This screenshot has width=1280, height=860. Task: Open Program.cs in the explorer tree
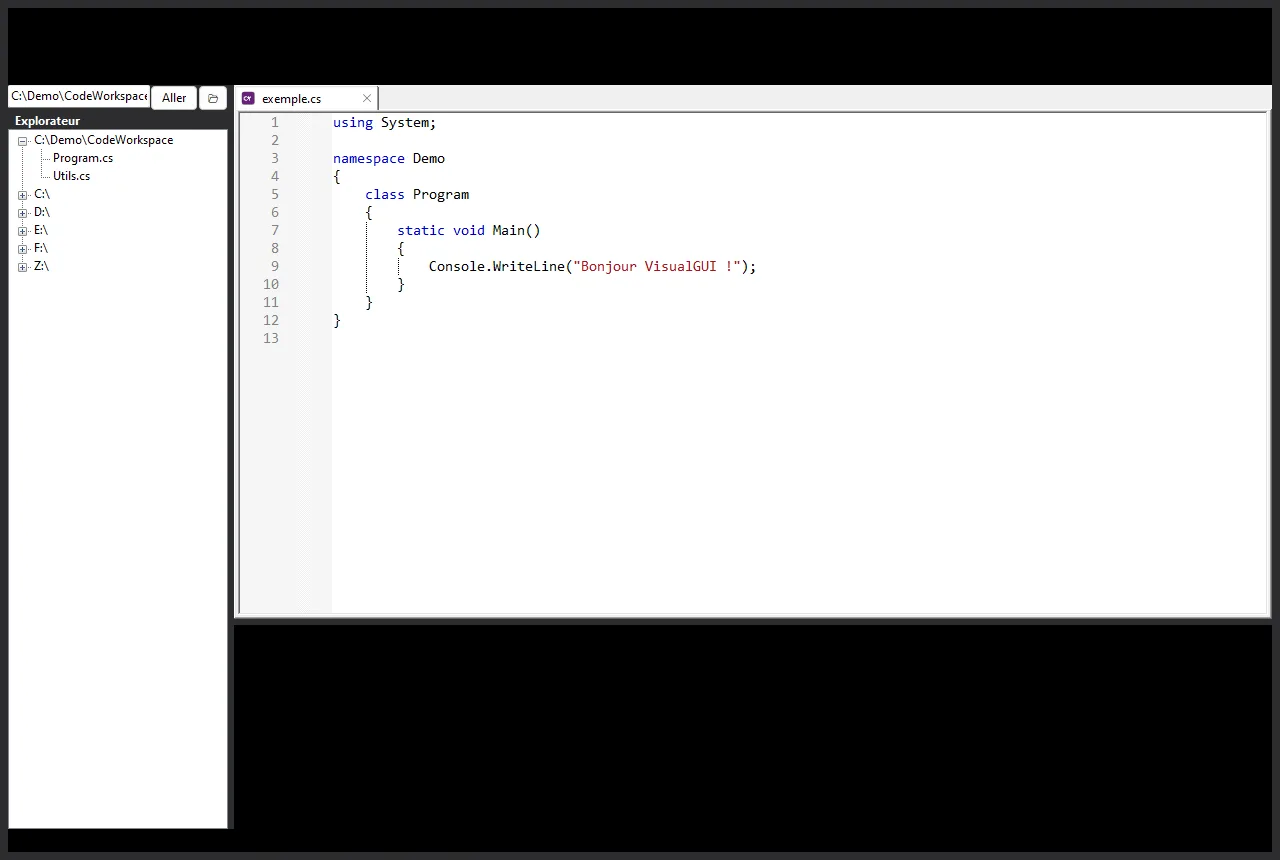pyautogui.click(x=83, y=158)
